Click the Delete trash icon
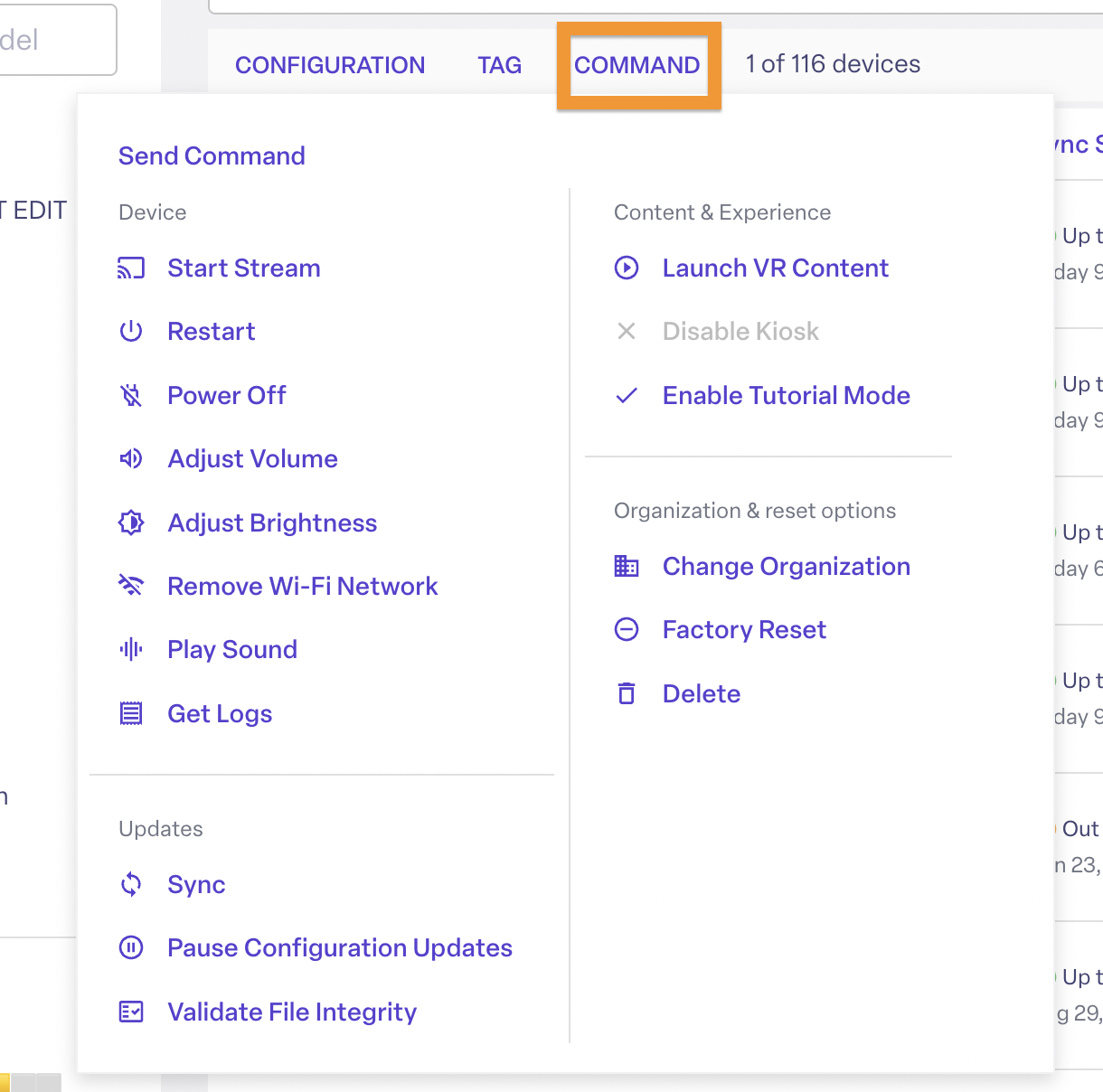The width and height of the screenshot is (1103, 1092). [x=627, y=693]
